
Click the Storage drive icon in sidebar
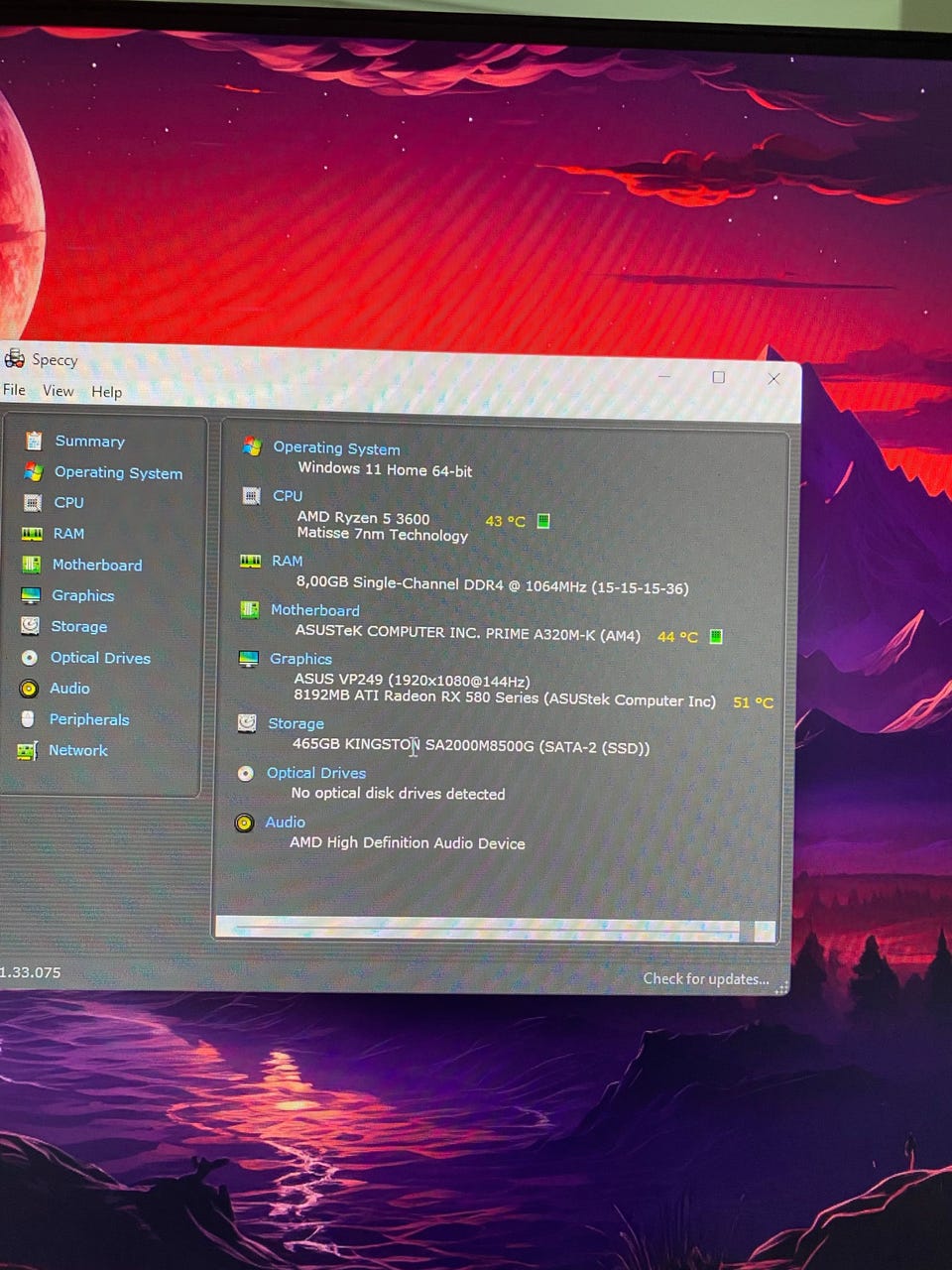click(31, 626)
